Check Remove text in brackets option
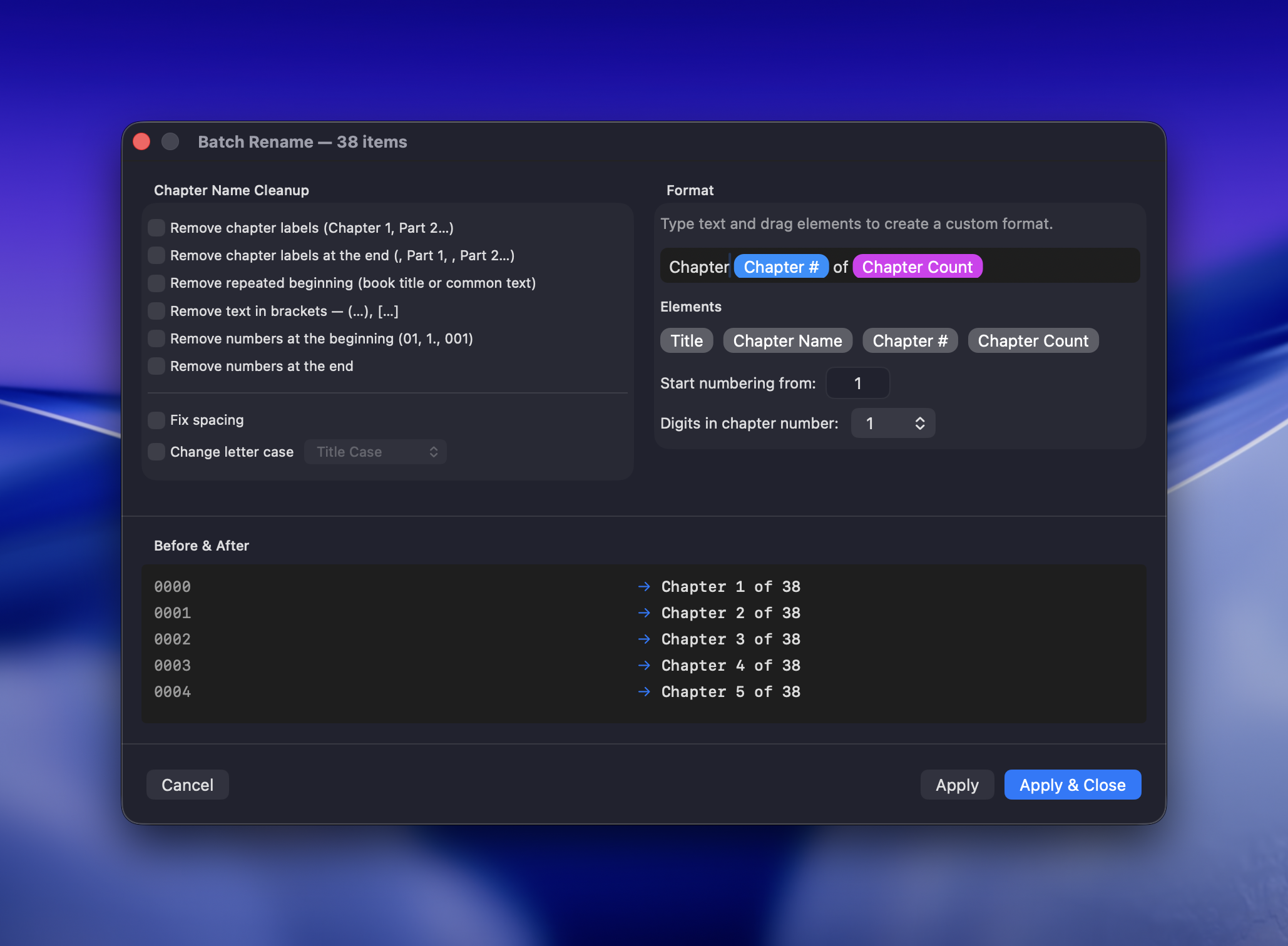The width and height of the screenshot is (1288, 946). pos(156,311)
